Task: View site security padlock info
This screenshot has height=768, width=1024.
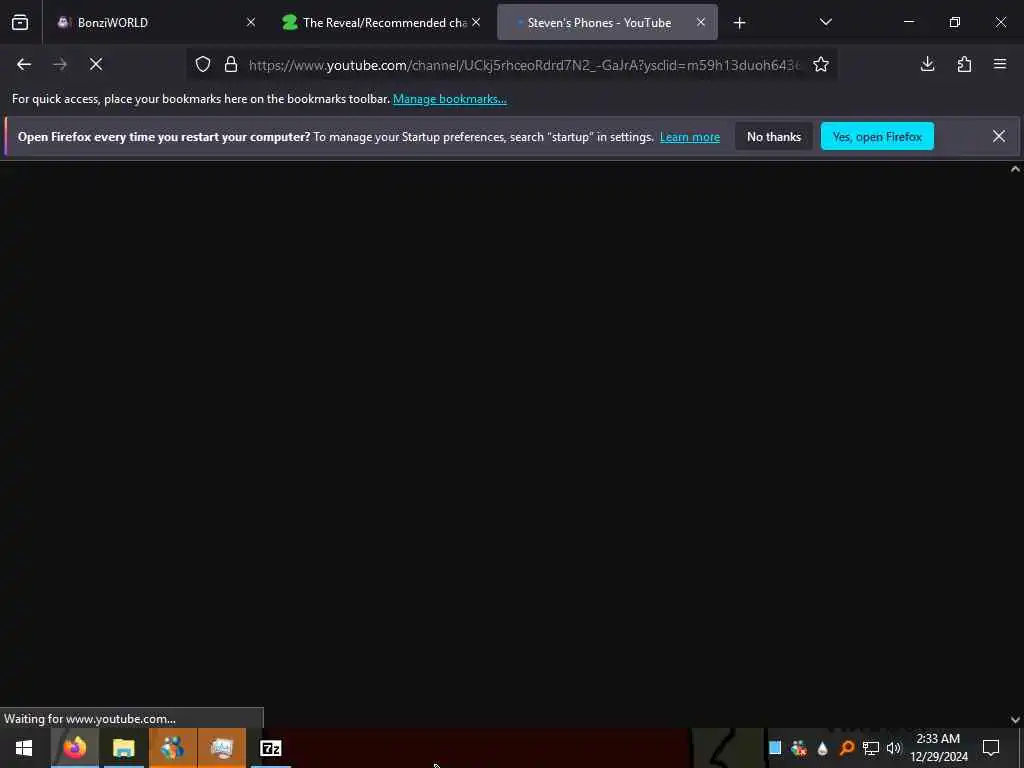Action: pyautogui.click(x=231, y=64)
